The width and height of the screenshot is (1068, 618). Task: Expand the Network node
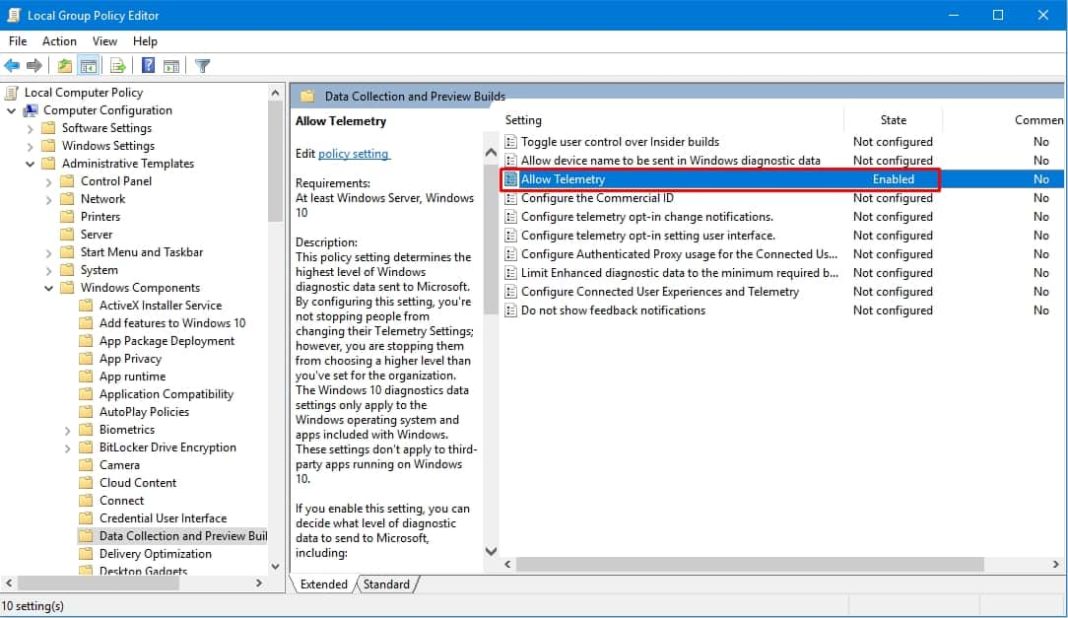(x=49, y=200)
